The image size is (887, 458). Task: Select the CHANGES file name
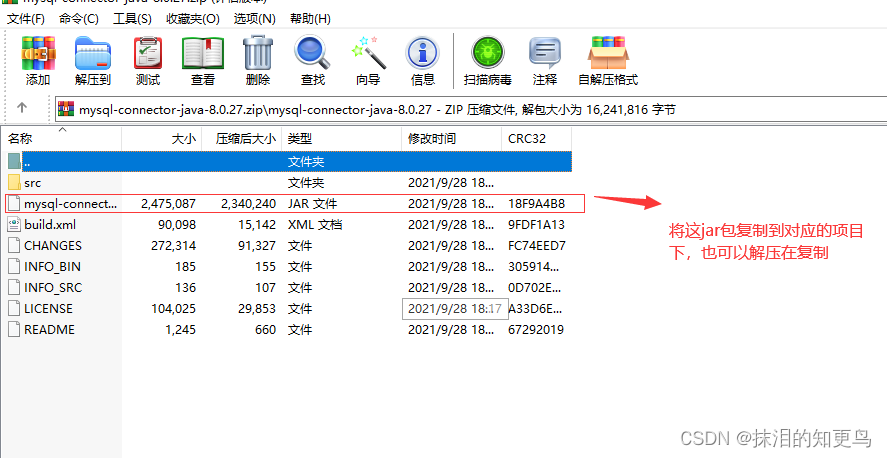coord(53,245)
